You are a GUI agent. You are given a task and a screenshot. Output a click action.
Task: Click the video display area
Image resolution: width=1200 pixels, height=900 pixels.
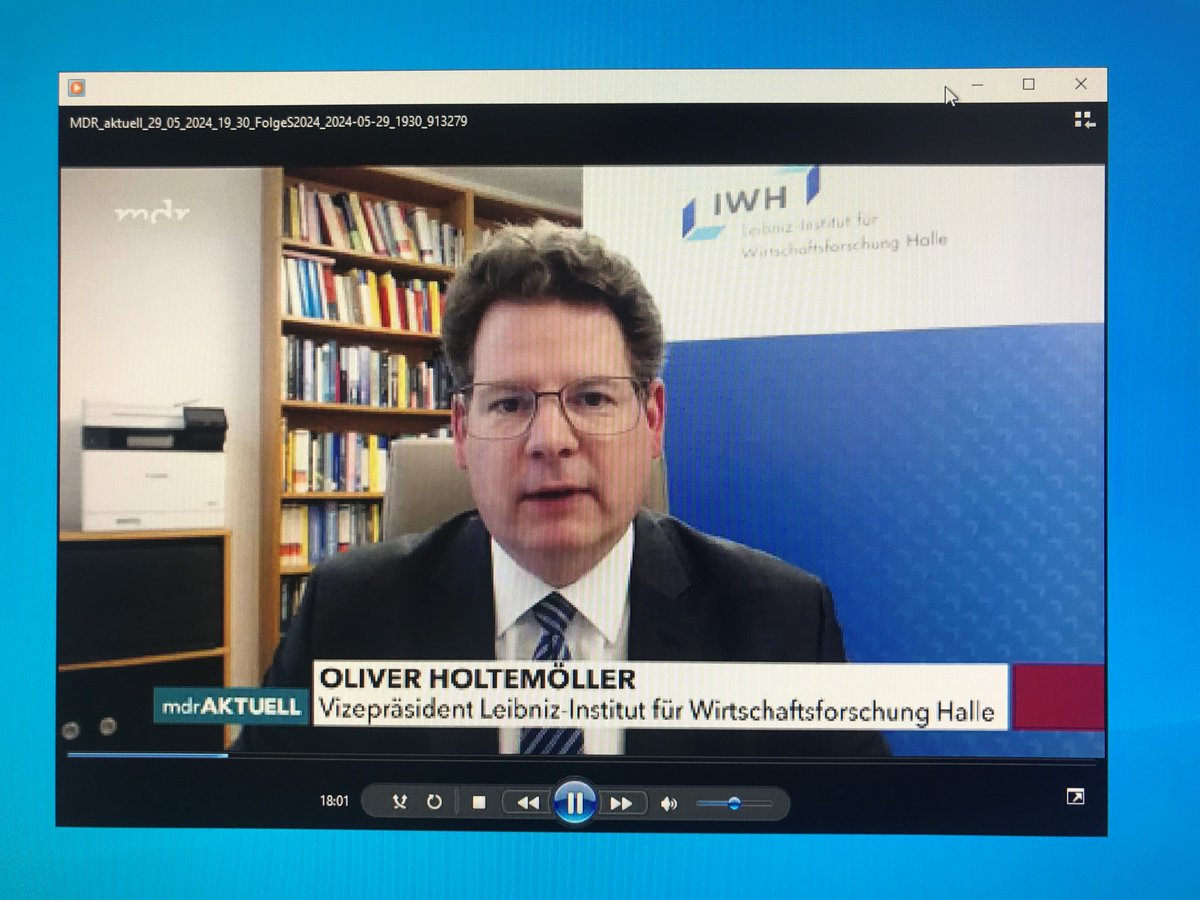click(x=582, y=460)
